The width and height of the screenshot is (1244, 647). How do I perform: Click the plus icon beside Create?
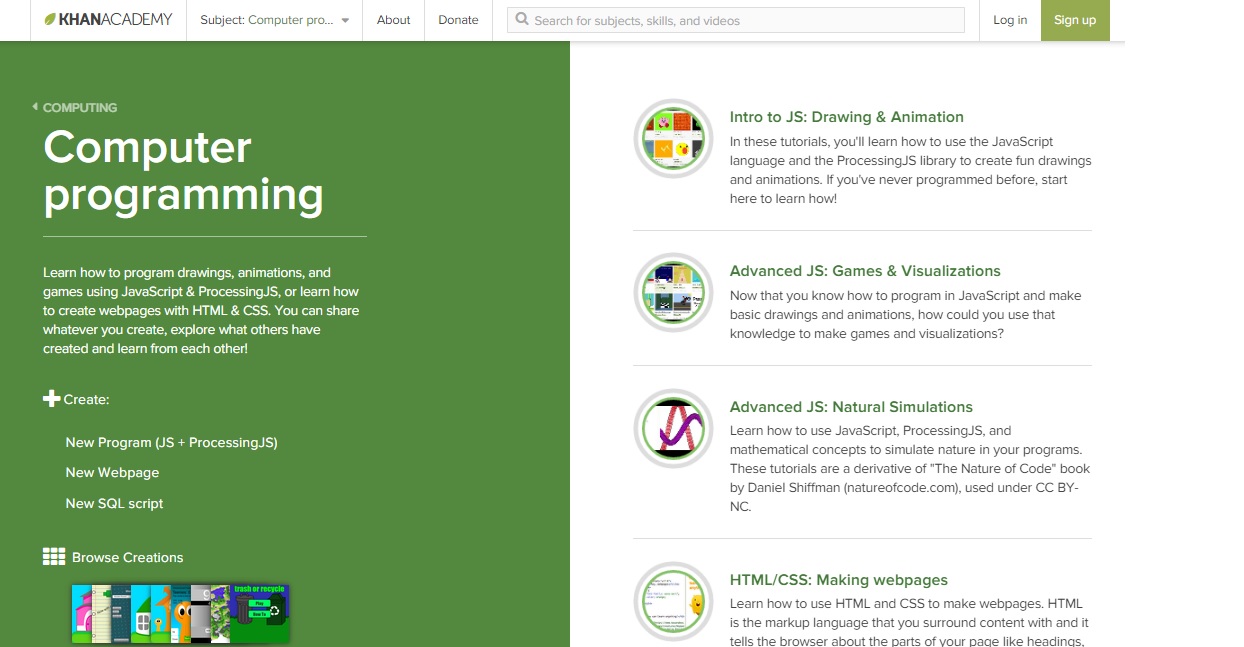[52, 398]
